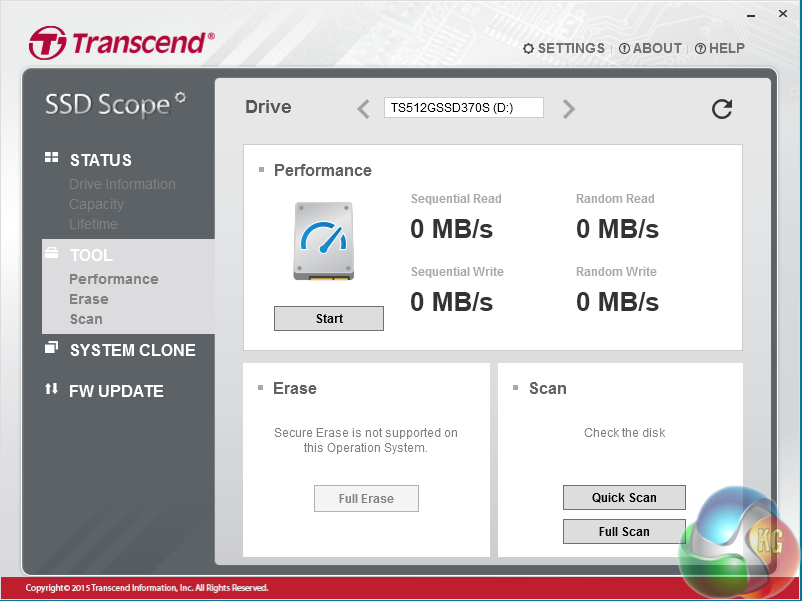Open the ABOUT info link
The height and width of the screenshot is (601, 802).
[x=650, y=49]
